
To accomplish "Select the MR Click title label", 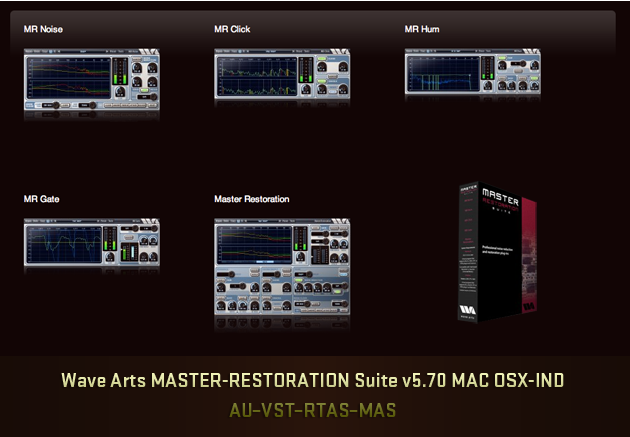I will click(x=233, y=29).
